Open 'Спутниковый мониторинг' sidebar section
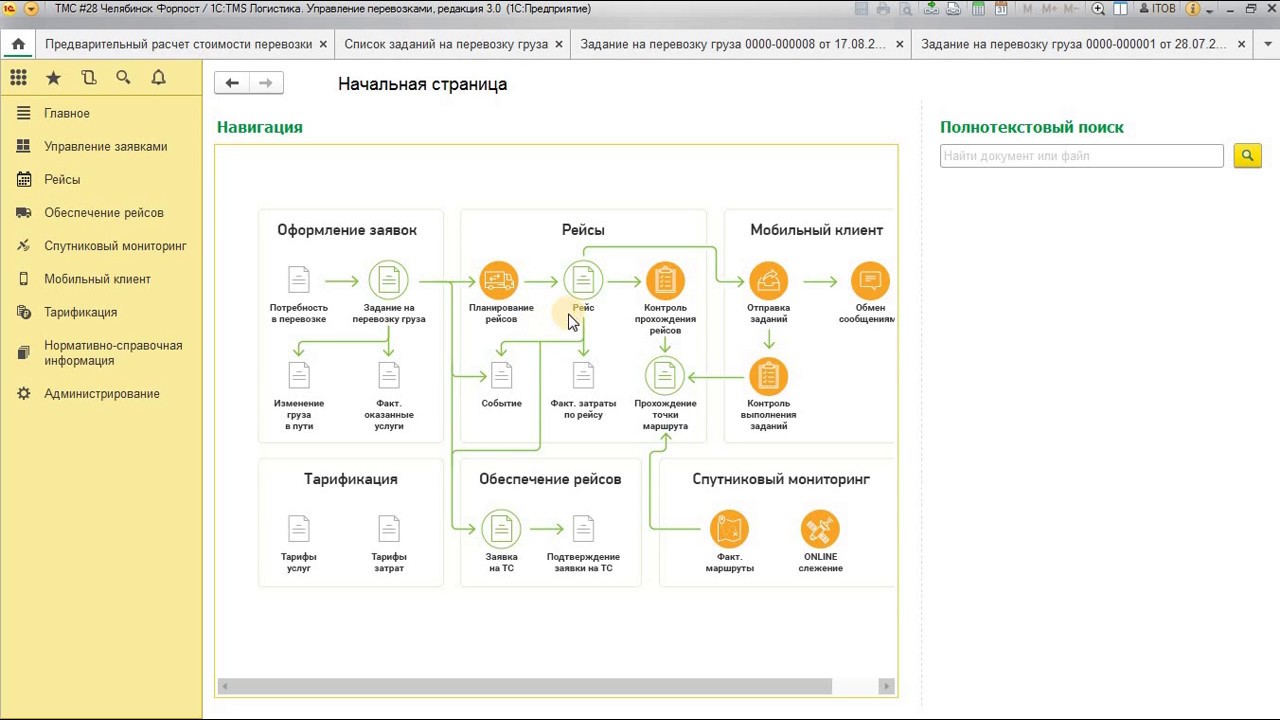Viewport: 1280px width, 720px height. tap(101, 245)
